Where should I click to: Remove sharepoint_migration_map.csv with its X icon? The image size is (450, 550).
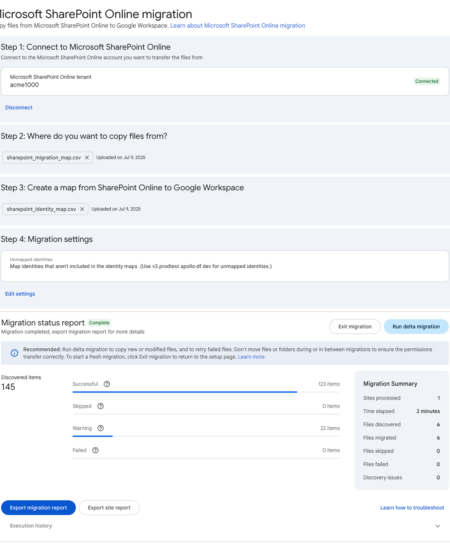pos(87,157)
